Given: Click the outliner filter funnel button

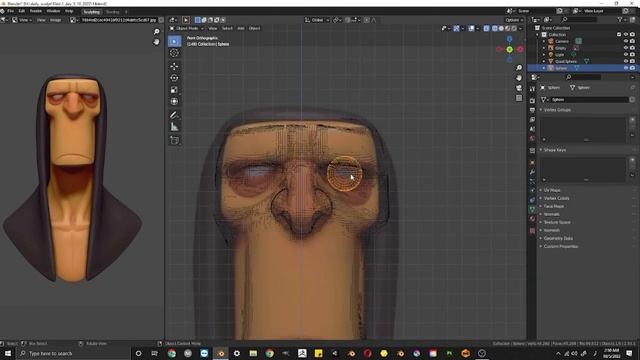Looking at the screenshot, I should point(620,19).
